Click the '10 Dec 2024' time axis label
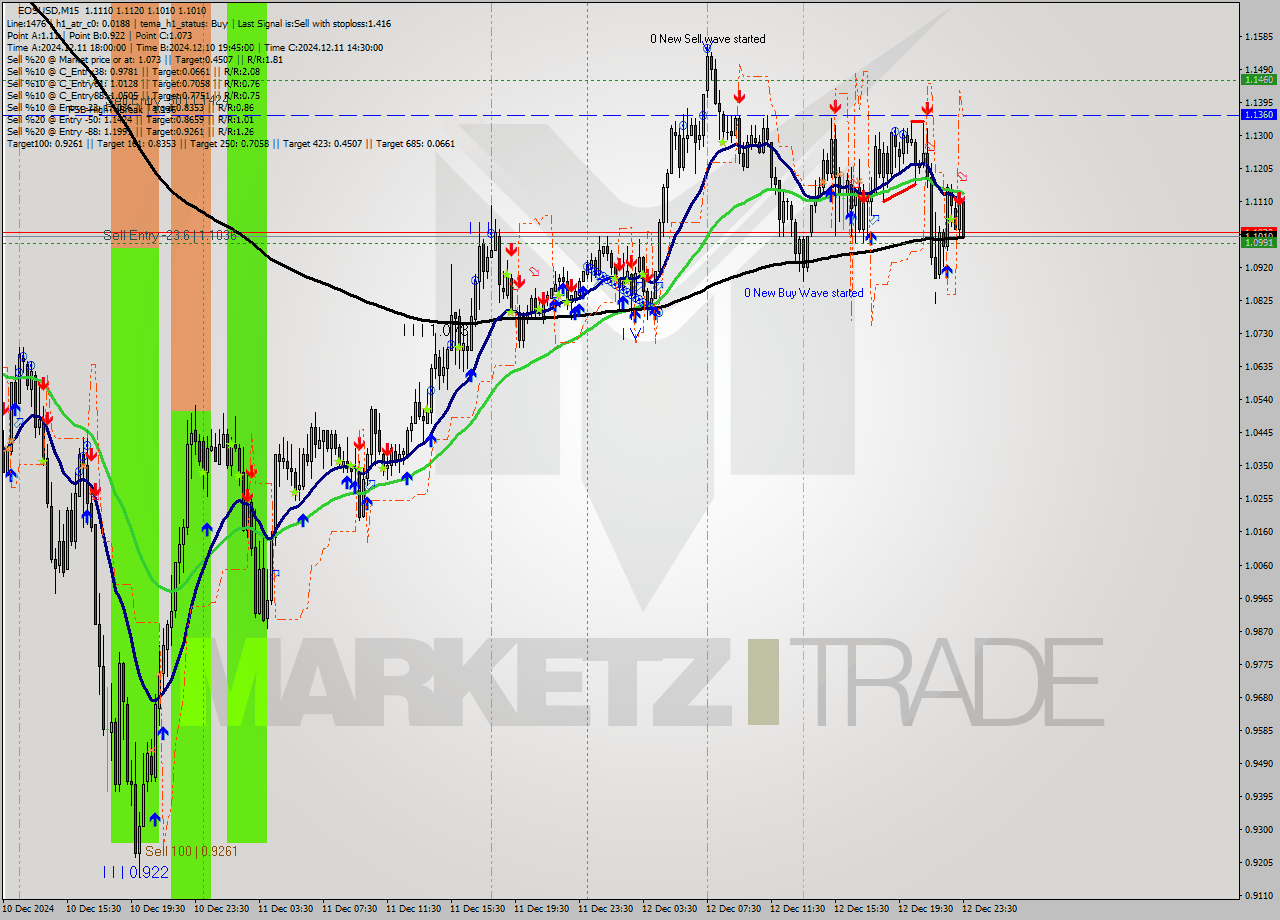The image size is (1280, 920). (x=29, y=909)
